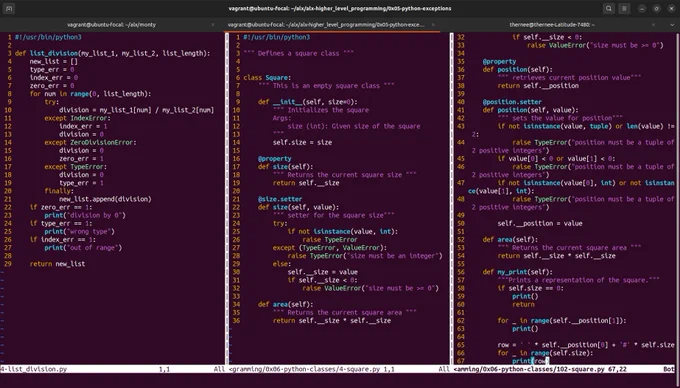Viewport: 680px width, 388px height.
Task: Click the 'else:' line in the middle pane
Action: coord(282,264)
